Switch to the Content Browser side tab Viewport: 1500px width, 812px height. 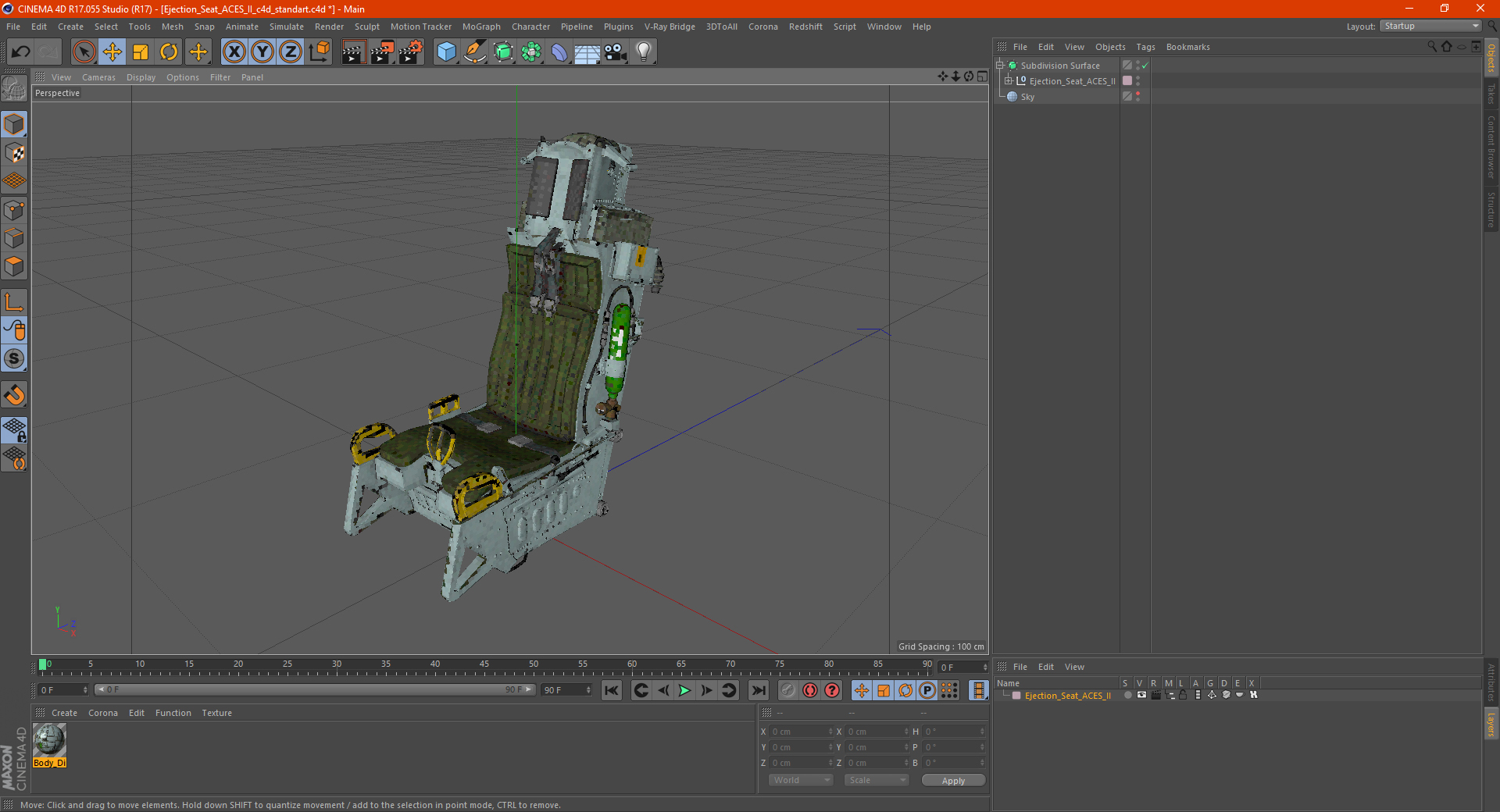(1491, 147)
